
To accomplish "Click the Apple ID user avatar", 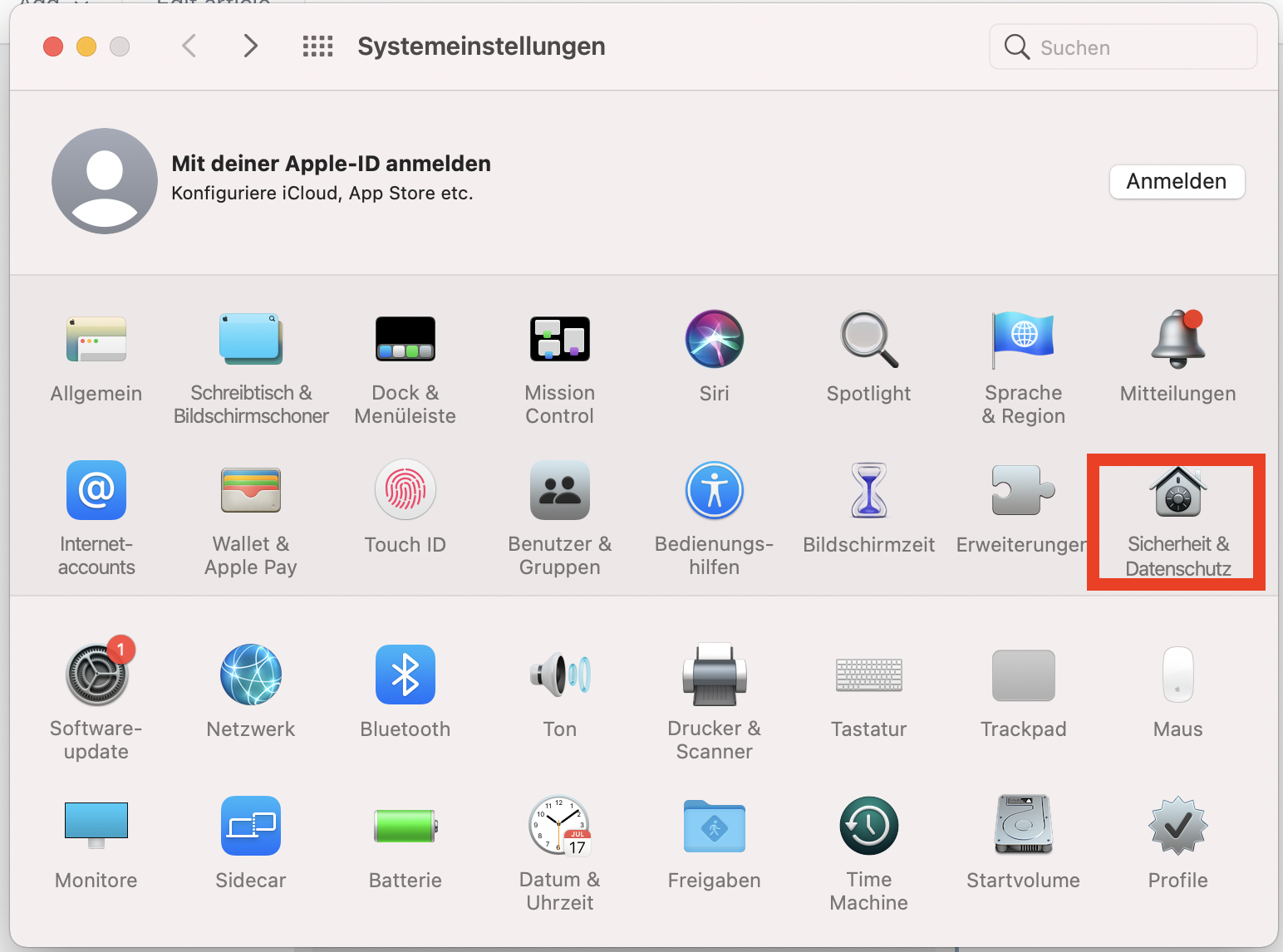I will pos(105,181).
